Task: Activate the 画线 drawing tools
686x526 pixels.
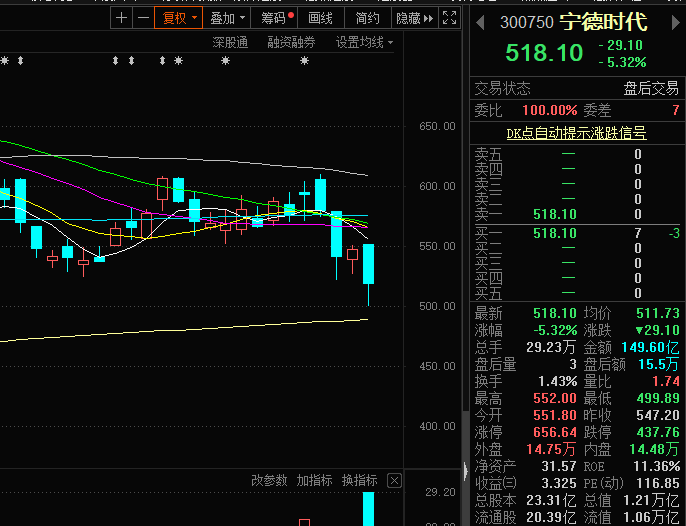Action: pos(321,18)
